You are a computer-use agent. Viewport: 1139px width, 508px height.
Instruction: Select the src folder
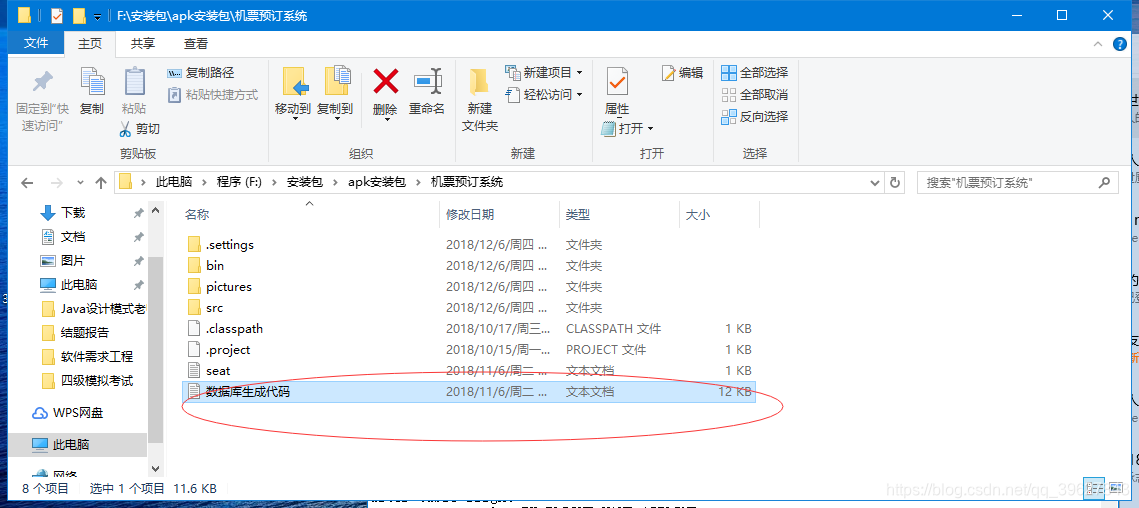pos(469,308)
